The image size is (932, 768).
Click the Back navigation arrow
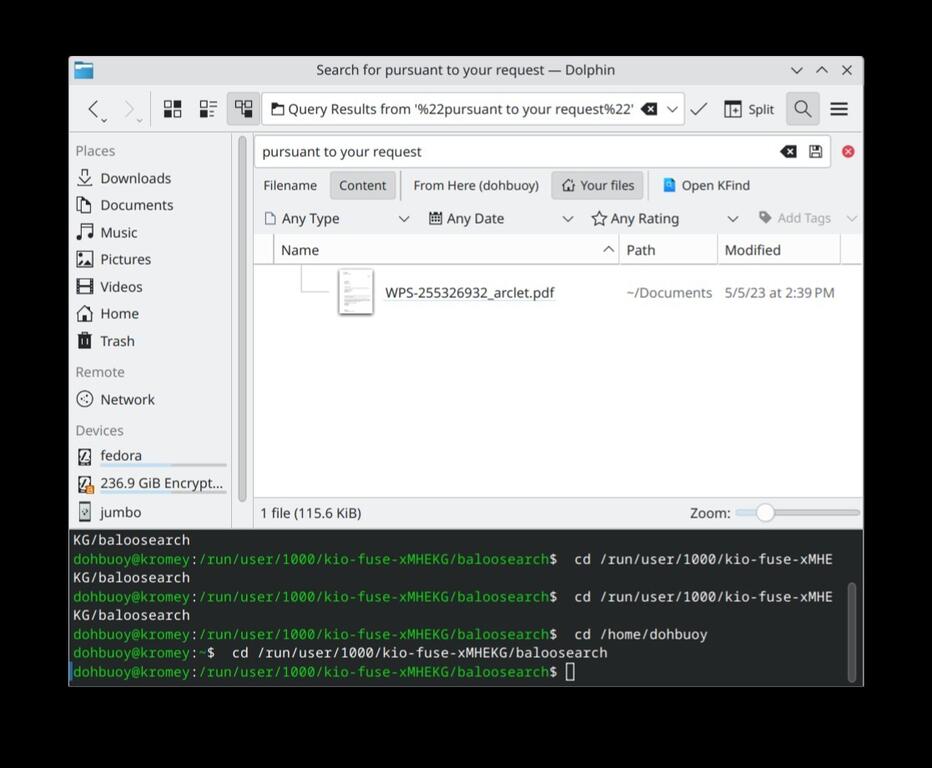[93, 109]
